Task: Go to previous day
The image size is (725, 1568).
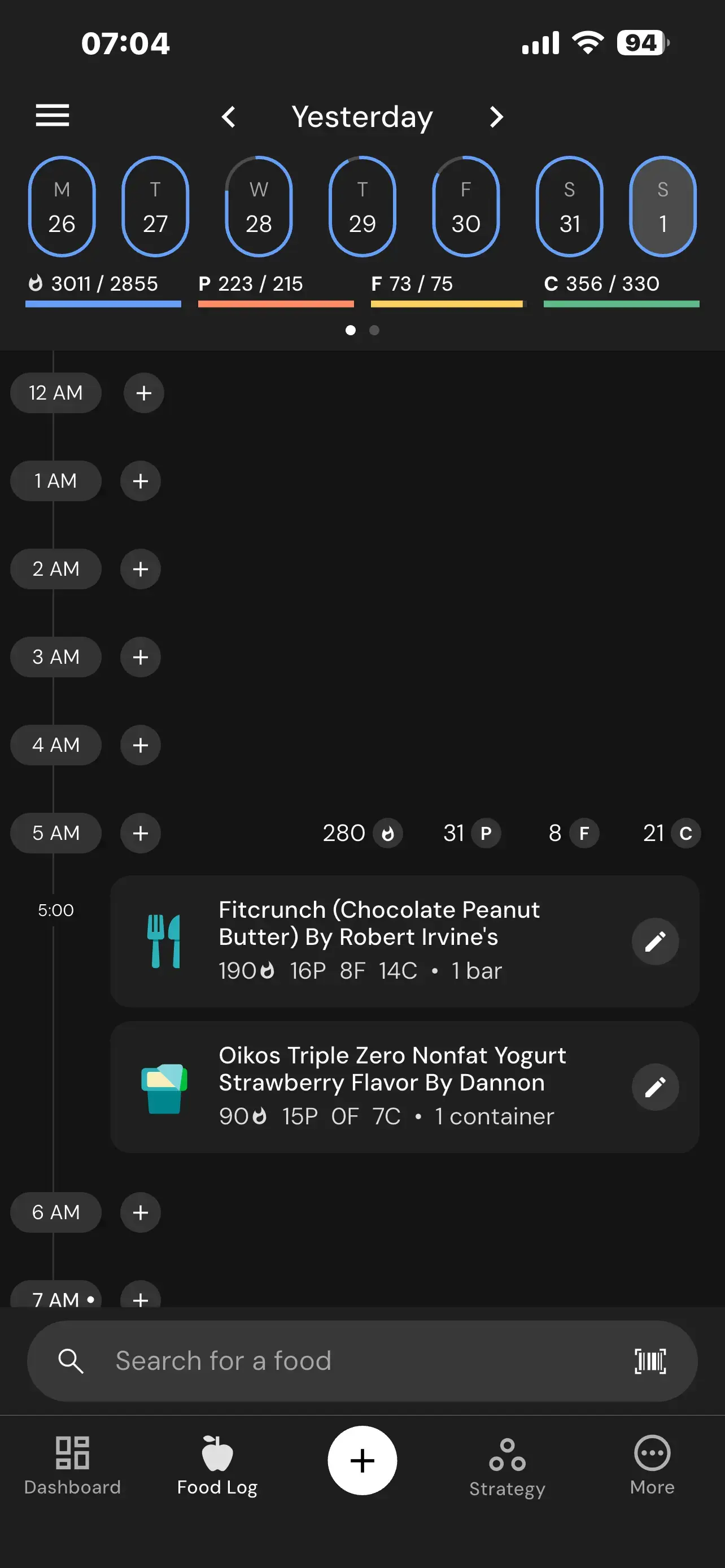Action: click(x=229, y=117)
